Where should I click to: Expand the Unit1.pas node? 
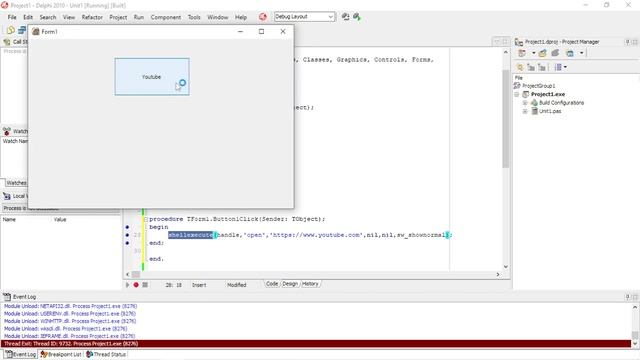click(525, 111)
